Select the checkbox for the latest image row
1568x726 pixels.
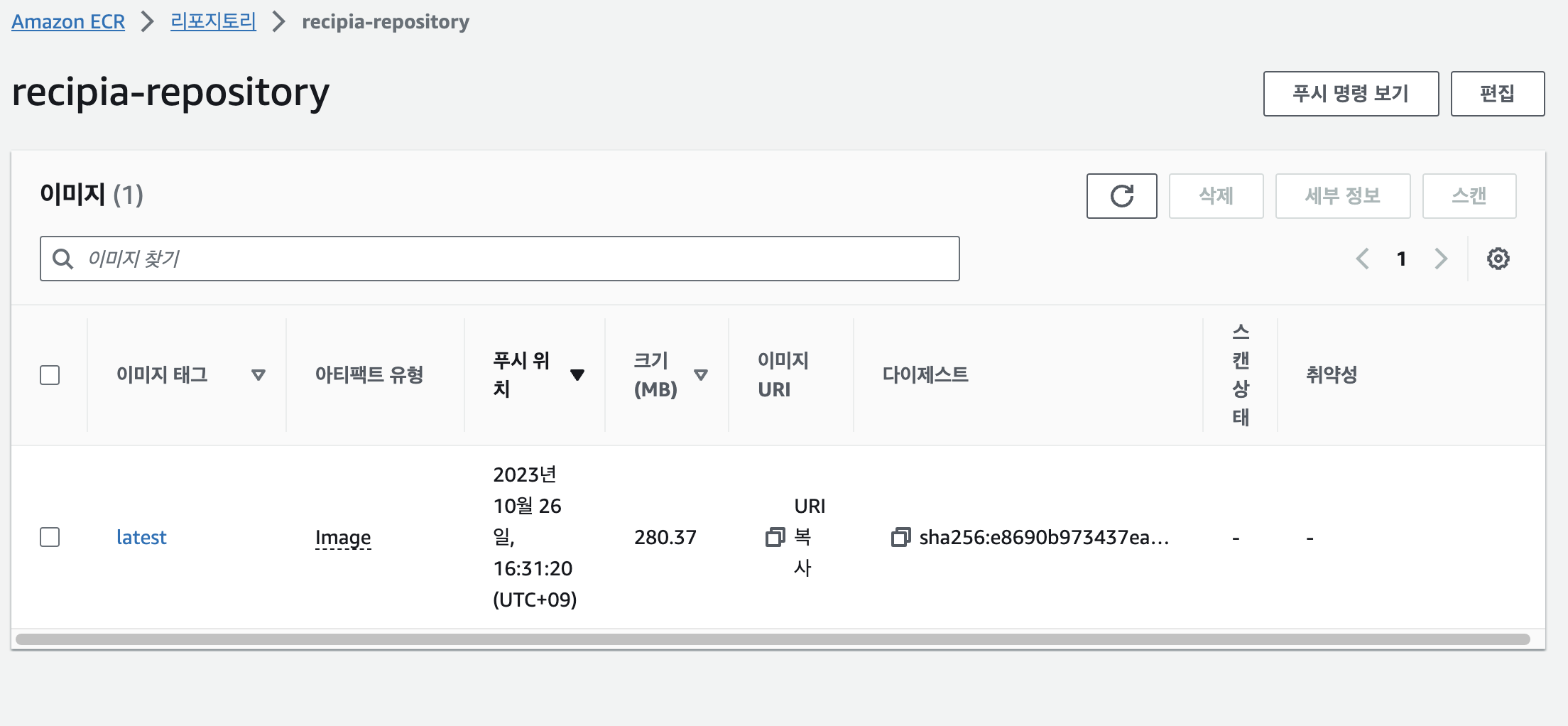(x=50, y=537)
